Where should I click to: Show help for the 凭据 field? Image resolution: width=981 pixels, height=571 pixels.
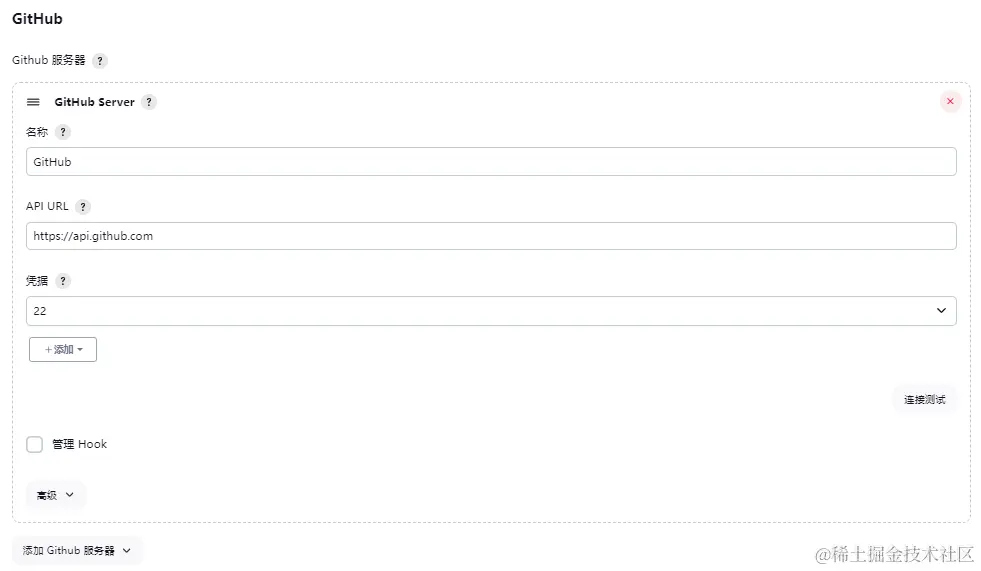63,281
